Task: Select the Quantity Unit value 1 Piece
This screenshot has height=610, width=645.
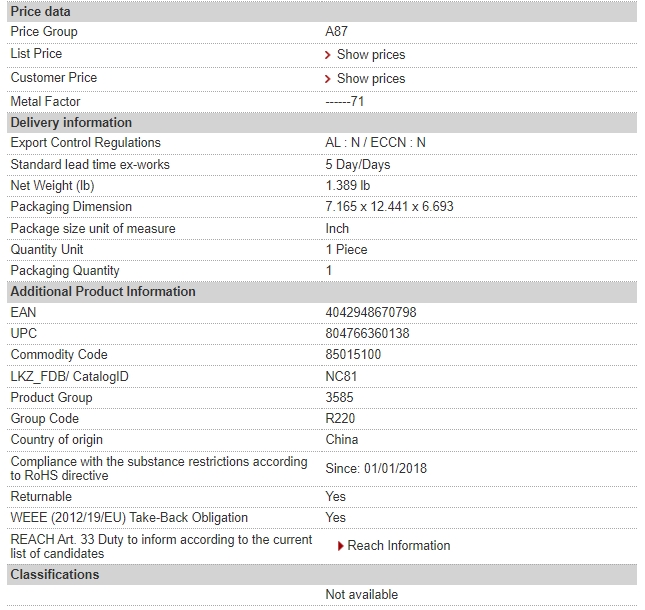Action: (346, 249)
